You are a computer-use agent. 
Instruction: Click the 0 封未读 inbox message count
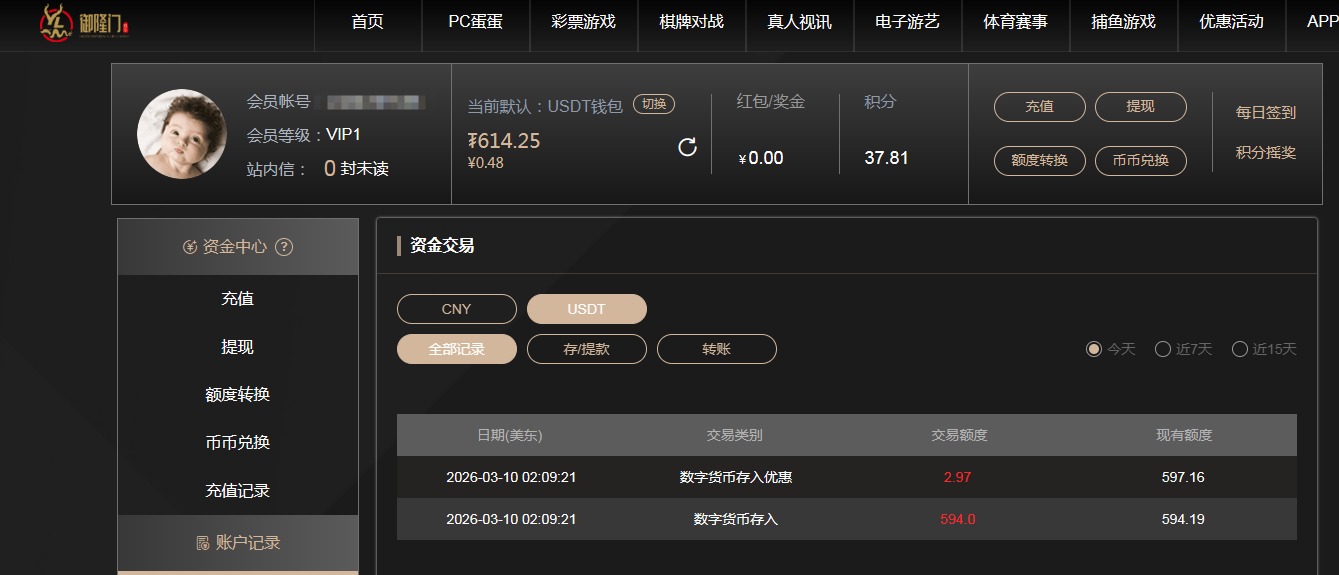coord(356,169)
